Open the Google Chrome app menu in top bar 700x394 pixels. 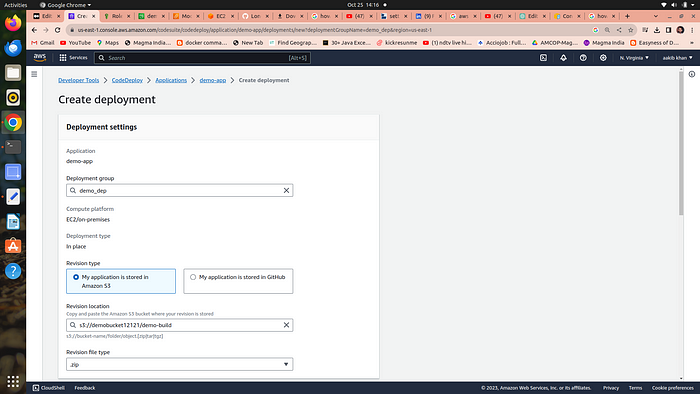tap(65, 5)
